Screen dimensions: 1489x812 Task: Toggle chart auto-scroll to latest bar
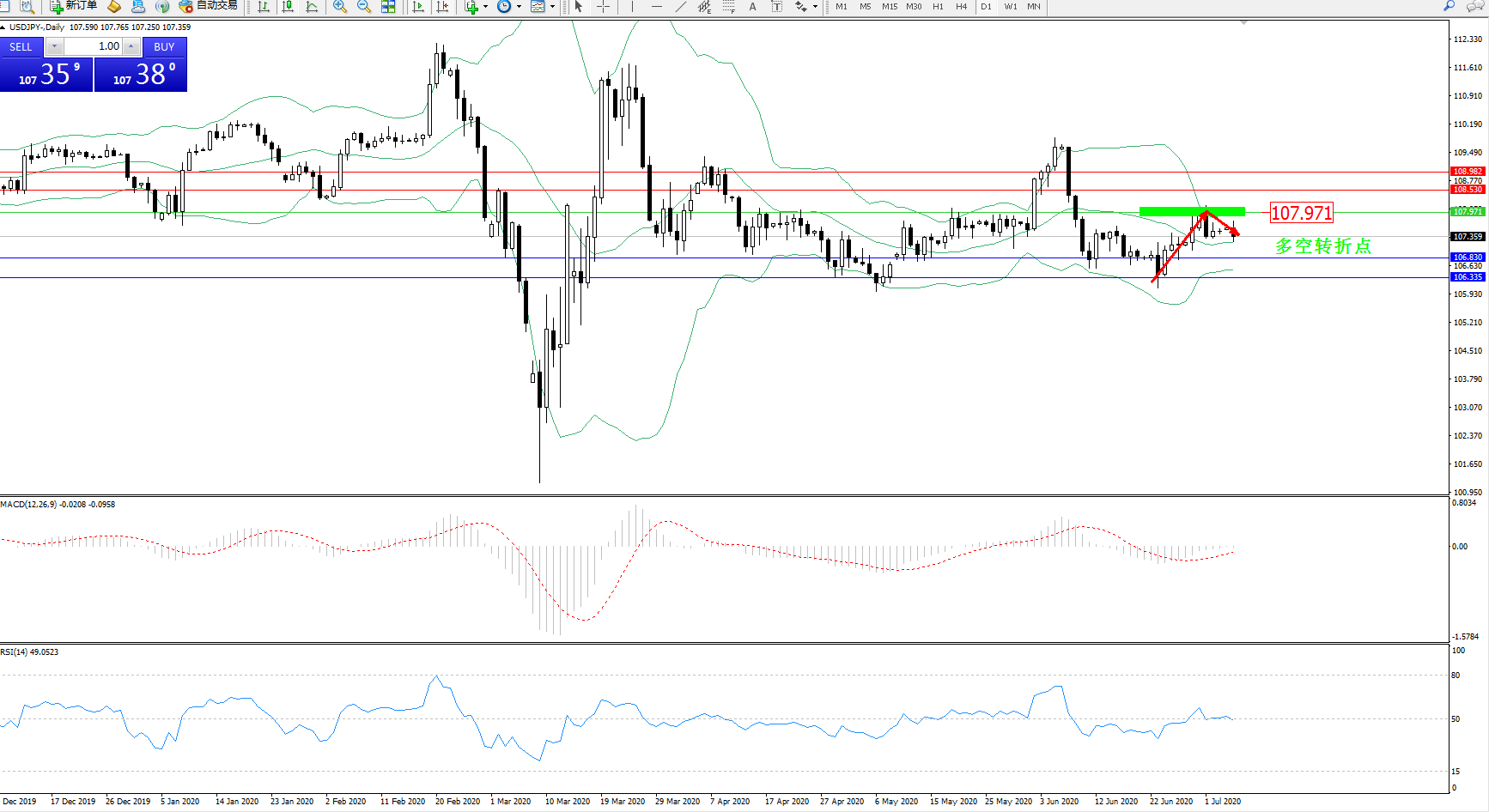click(x=418, y=7)
